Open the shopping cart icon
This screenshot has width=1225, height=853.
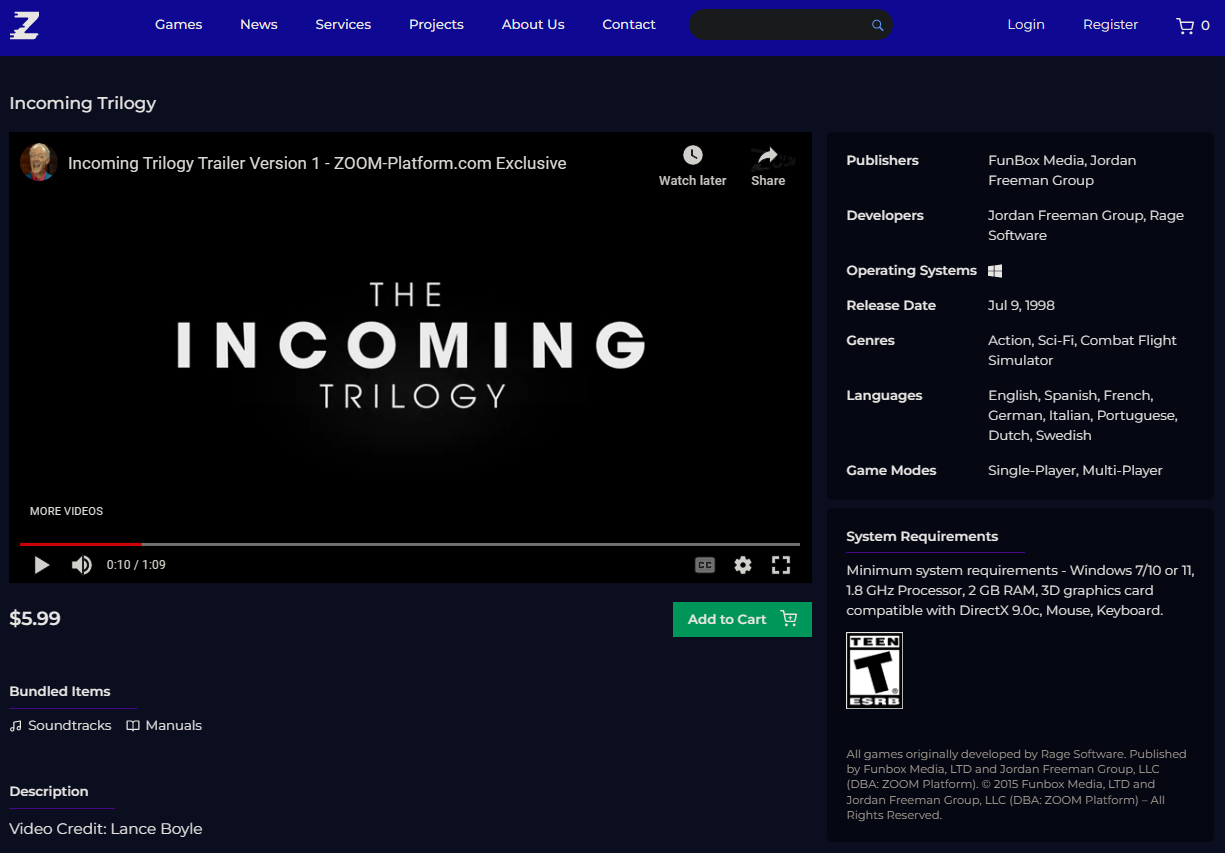click(x=1185, y=26)
